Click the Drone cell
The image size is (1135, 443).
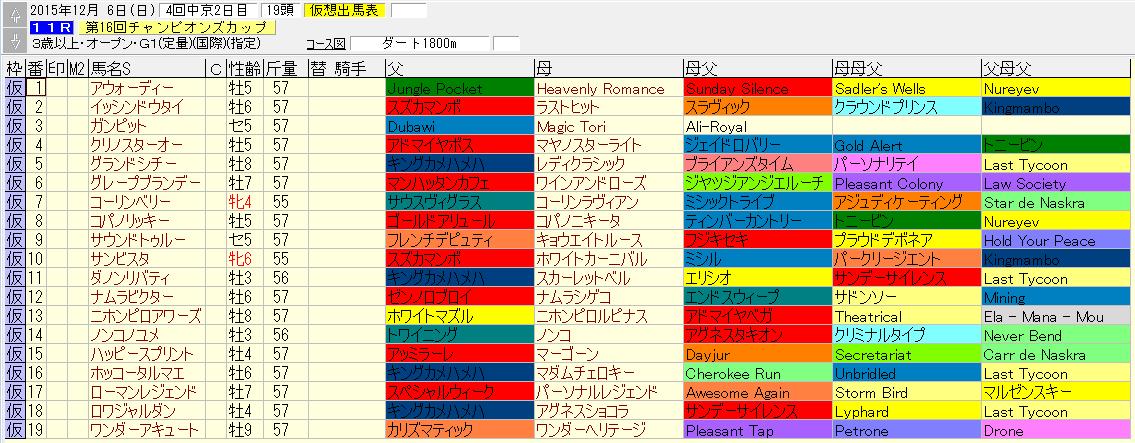click(x=1055, y=430)
